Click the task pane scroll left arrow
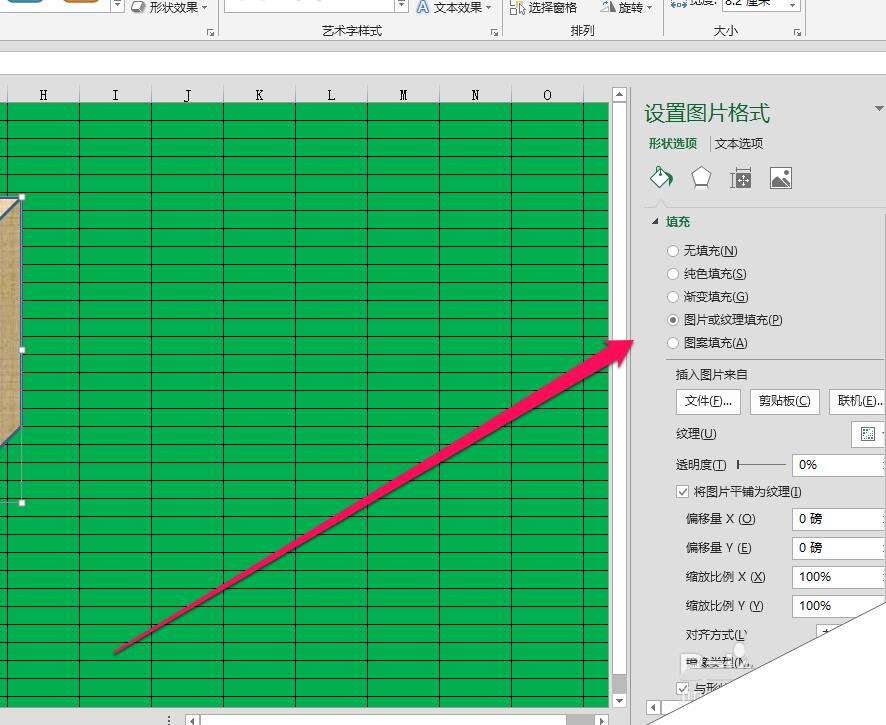The width and height of the screenshot is (886, 725). tap(653, 707)
